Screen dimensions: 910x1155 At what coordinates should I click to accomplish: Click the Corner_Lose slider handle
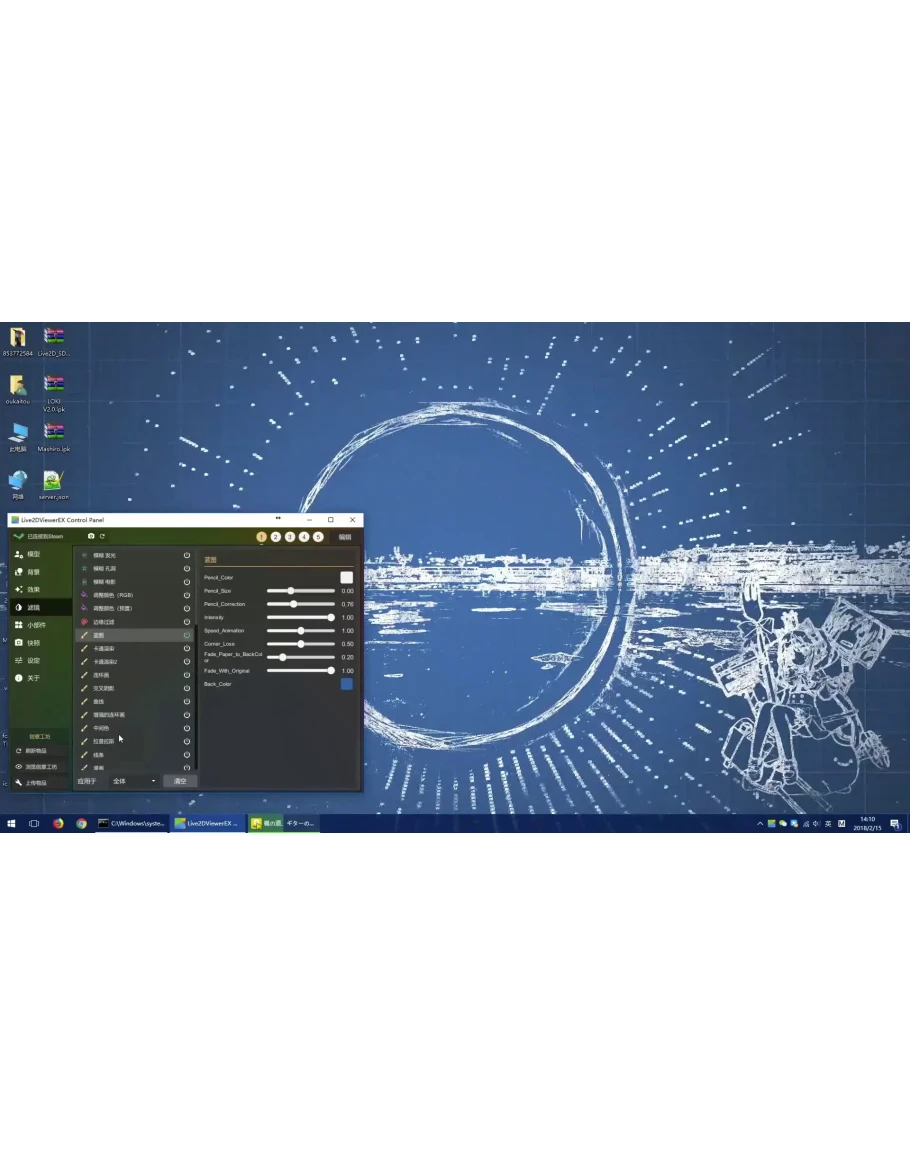point(301,644)
